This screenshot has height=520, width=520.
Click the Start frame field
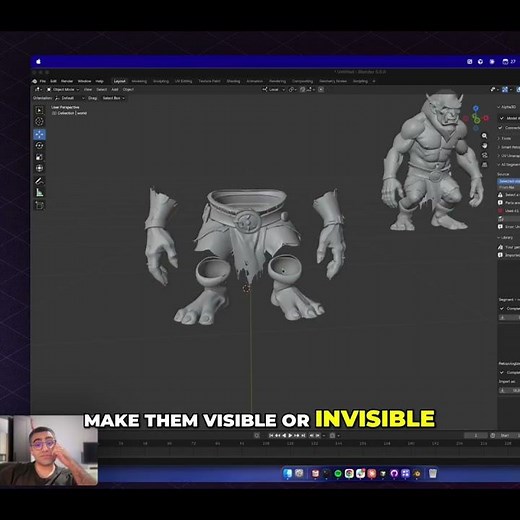tap(509, 436)
